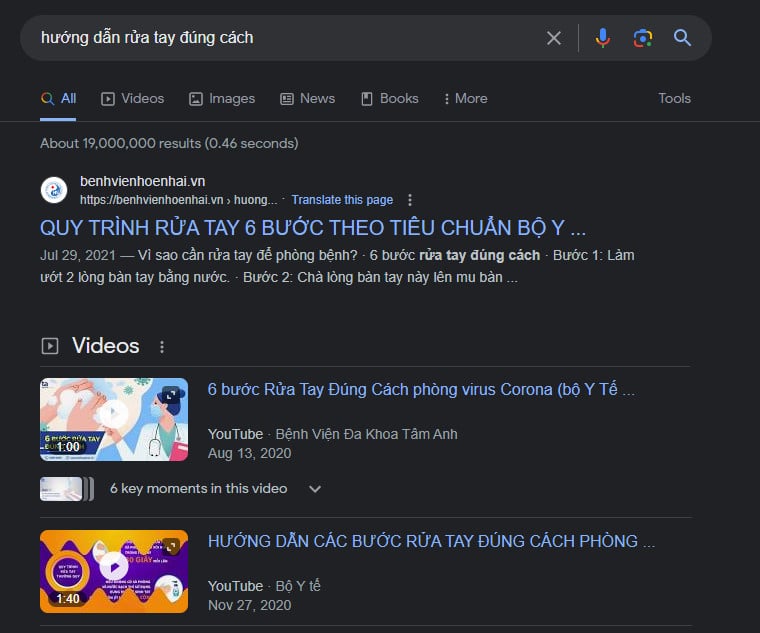
Task: Click the Nov 27, 2020 video date
Action: pos(250,605)
